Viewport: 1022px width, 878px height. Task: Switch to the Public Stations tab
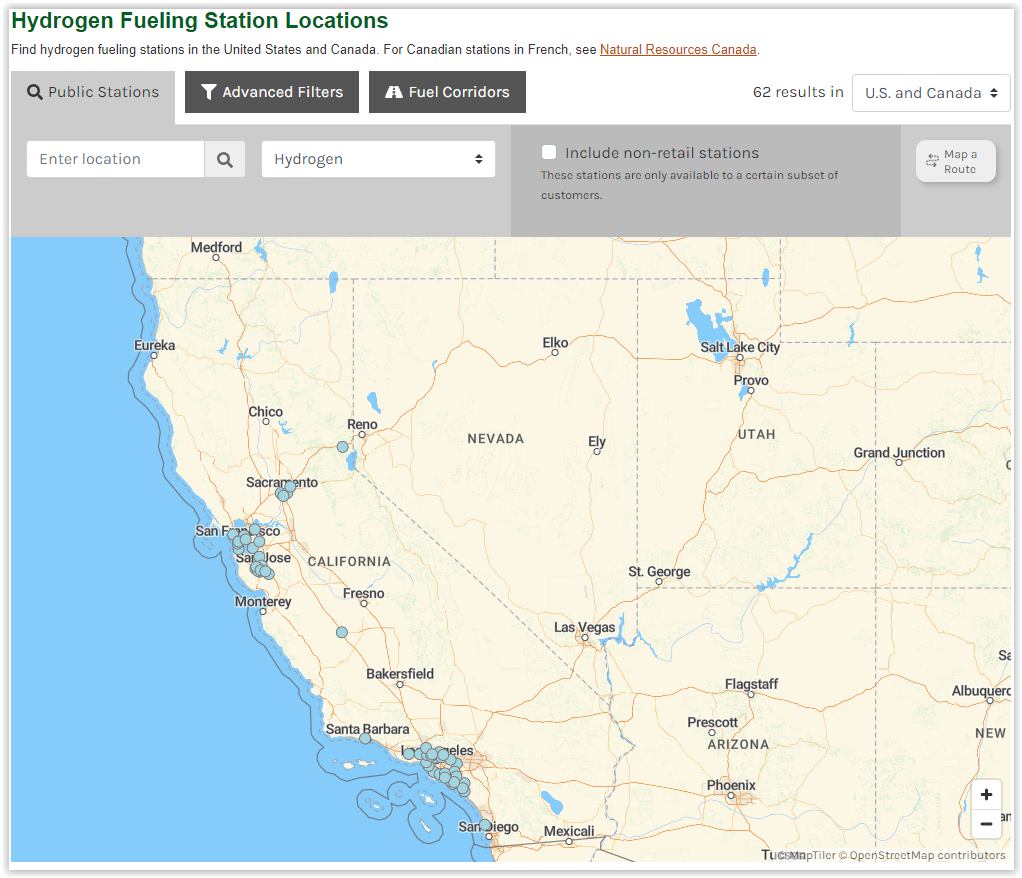pyautogui.click(x=93, y=92)
